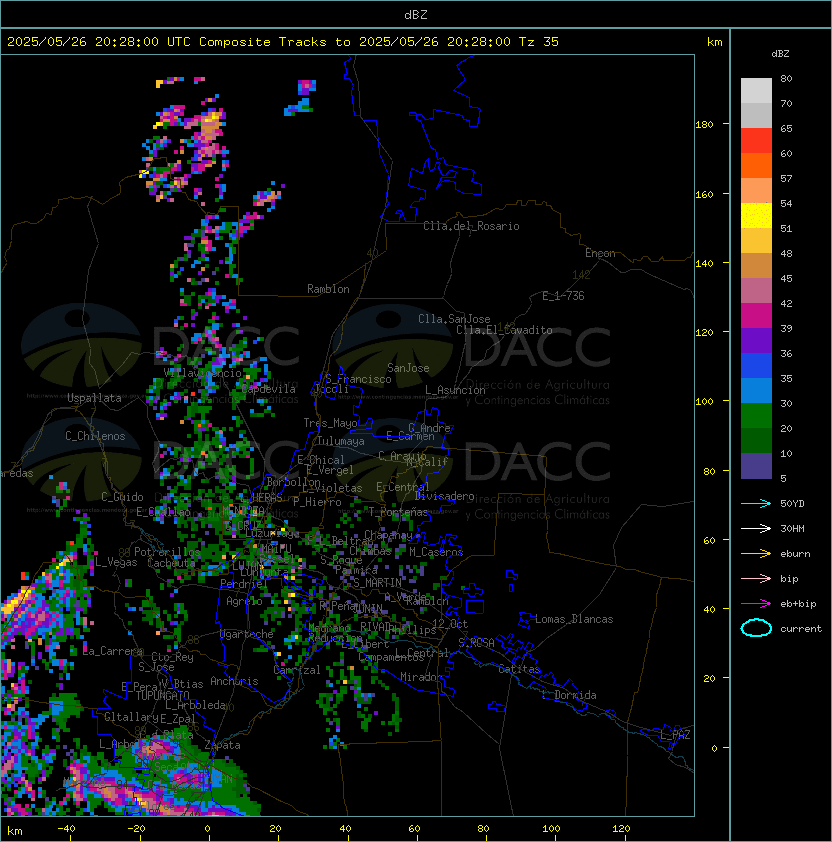Click the 'C_Chilenos' map label
The height and width of the screenshot is (842, 832).
pos(95,436)
